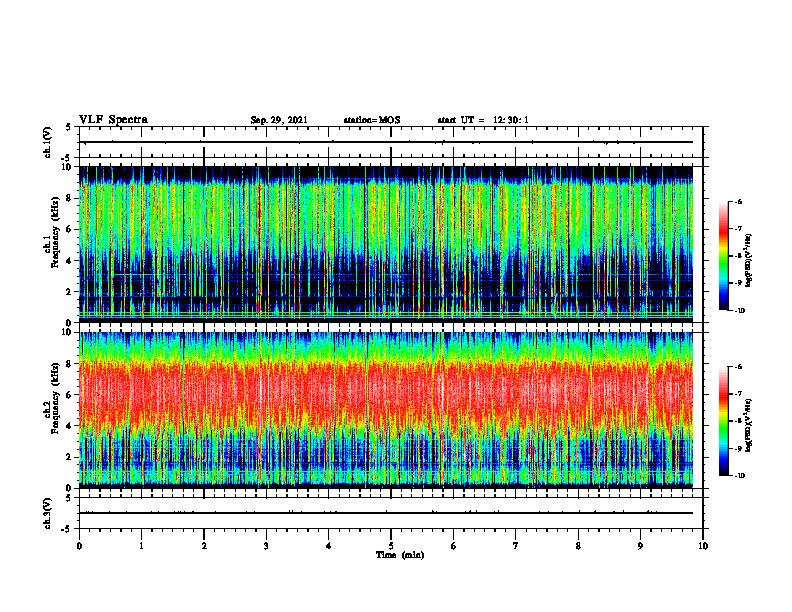This screenshot has height=612, width=792.
Task: Click the ch.1 colorbar log(PSD) label
Action: tap(749, 261)
